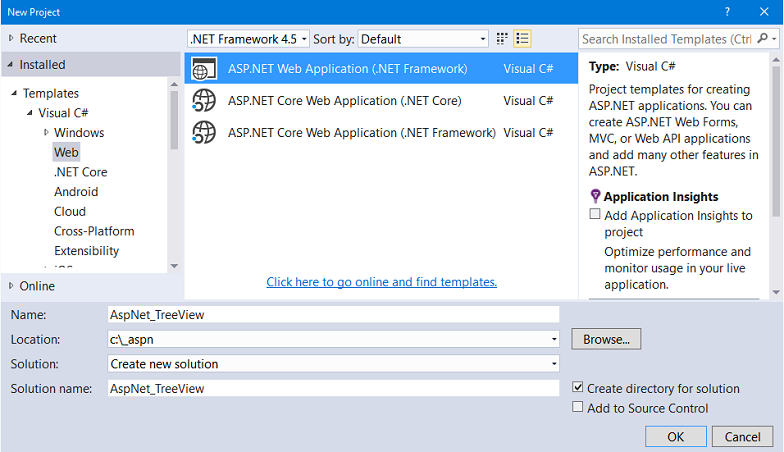The image size is (784, 452).
Task: Open the Location path dropdown
Action: [554, 339]
